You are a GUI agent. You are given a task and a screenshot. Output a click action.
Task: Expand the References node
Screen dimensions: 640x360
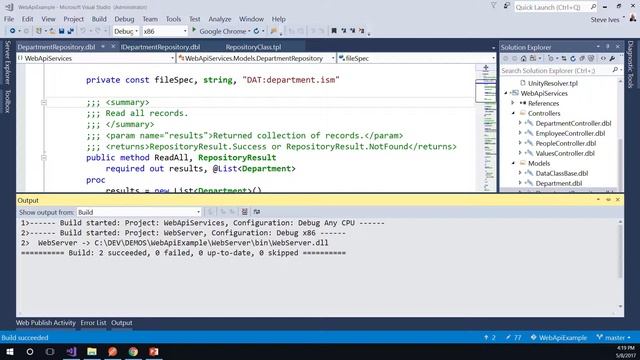tap(513, 103)
